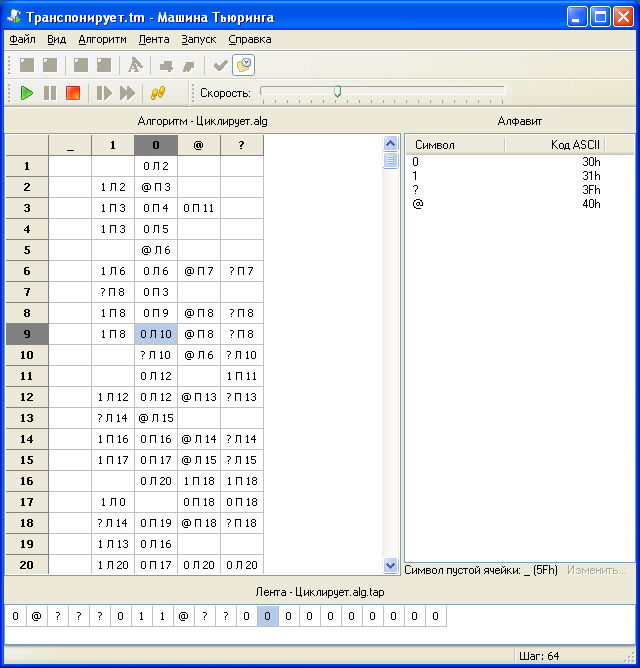Click the Скорость slider handle
The width and height of the screenshot is (640, 668).
point(337,91)
